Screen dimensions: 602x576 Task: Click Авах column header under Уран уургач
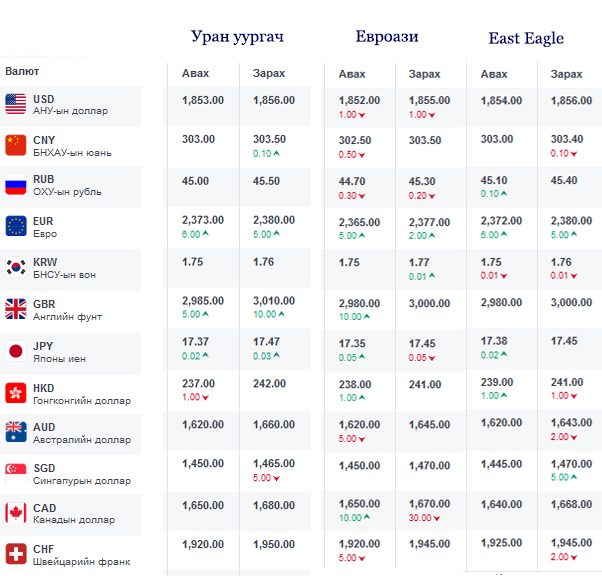pyautogui.click(x=195, y=74)
